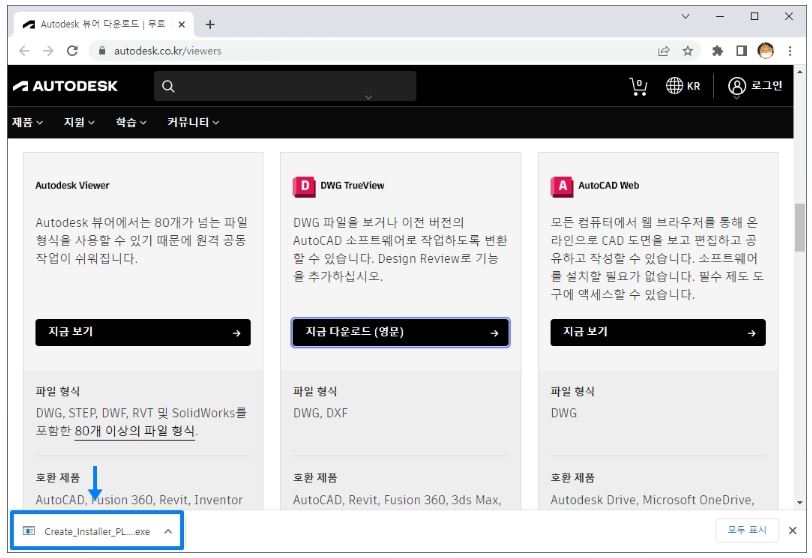Open the side panel icon
Image resolution: width=812 pixels, height=558 pixels.
(x=741, y=51)
